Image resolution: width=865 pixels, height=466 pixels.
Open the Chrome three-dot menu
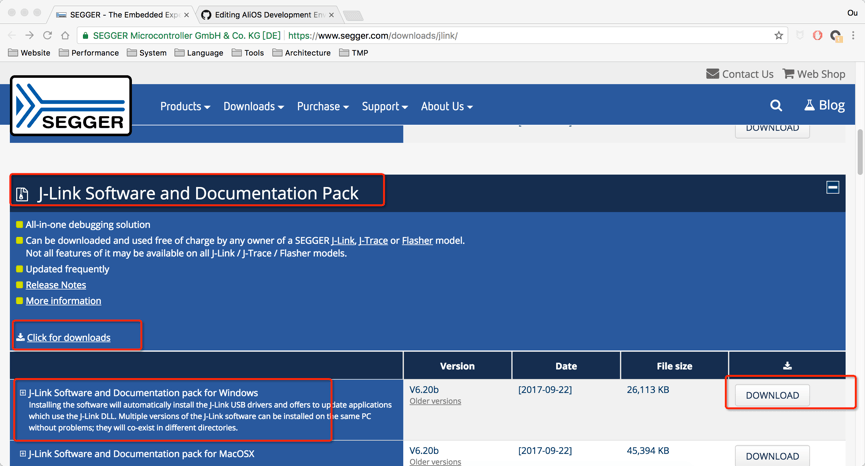[853, 35]
